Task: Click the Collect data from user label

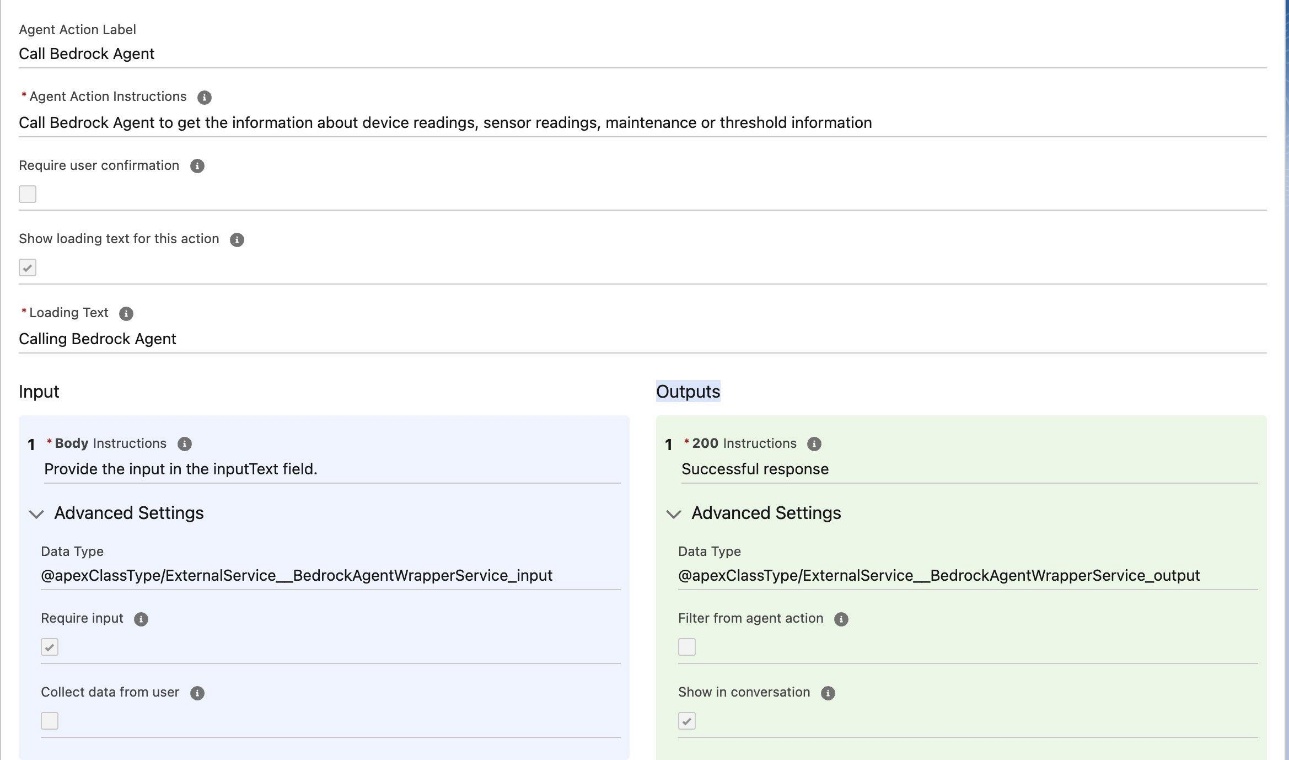Action: tap(110, 692)
